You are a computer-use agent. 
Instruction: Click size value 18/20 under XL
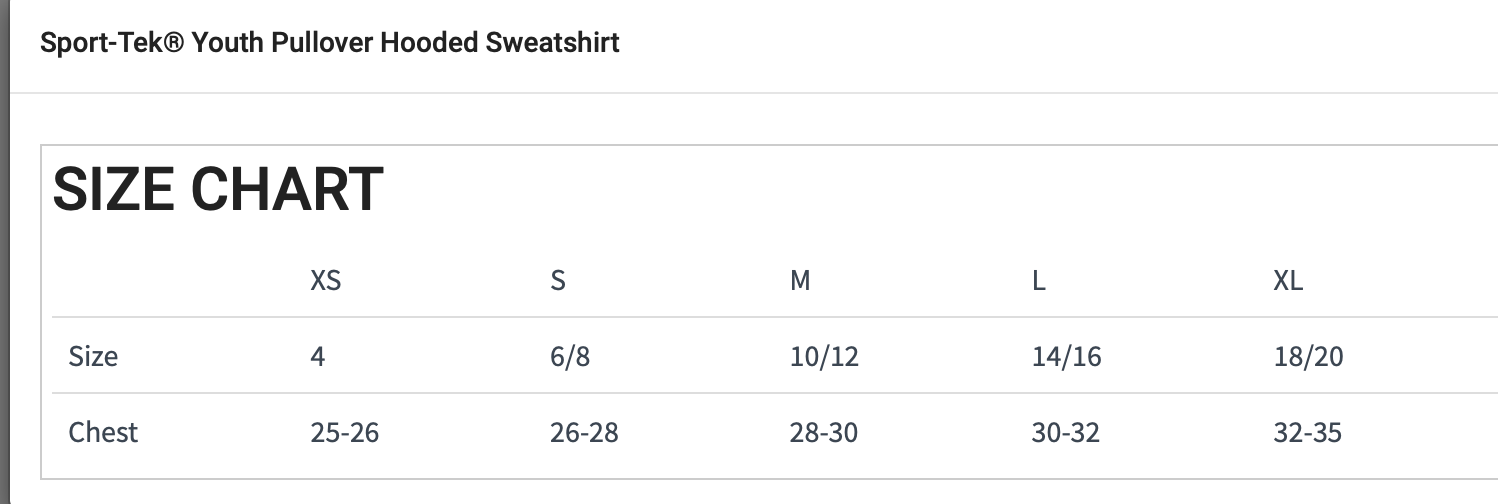[1308, 356]
